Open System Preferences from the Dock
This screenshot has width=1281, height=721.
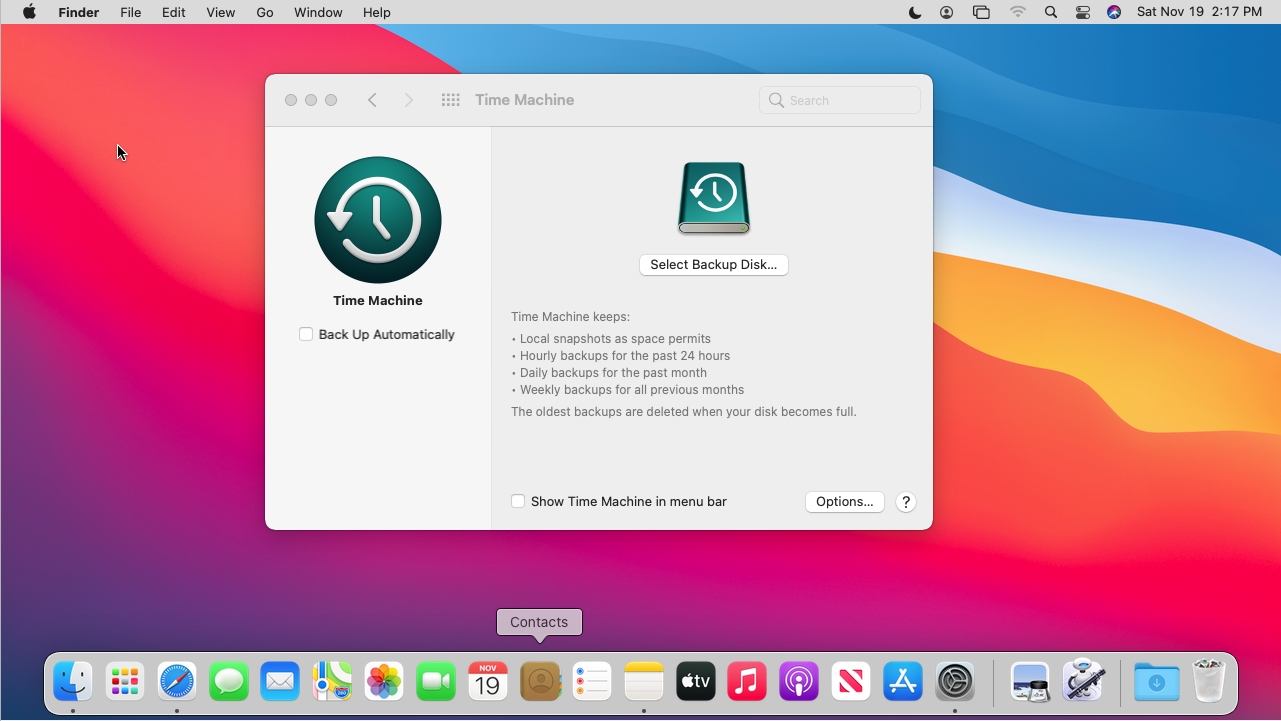point(955,682)
